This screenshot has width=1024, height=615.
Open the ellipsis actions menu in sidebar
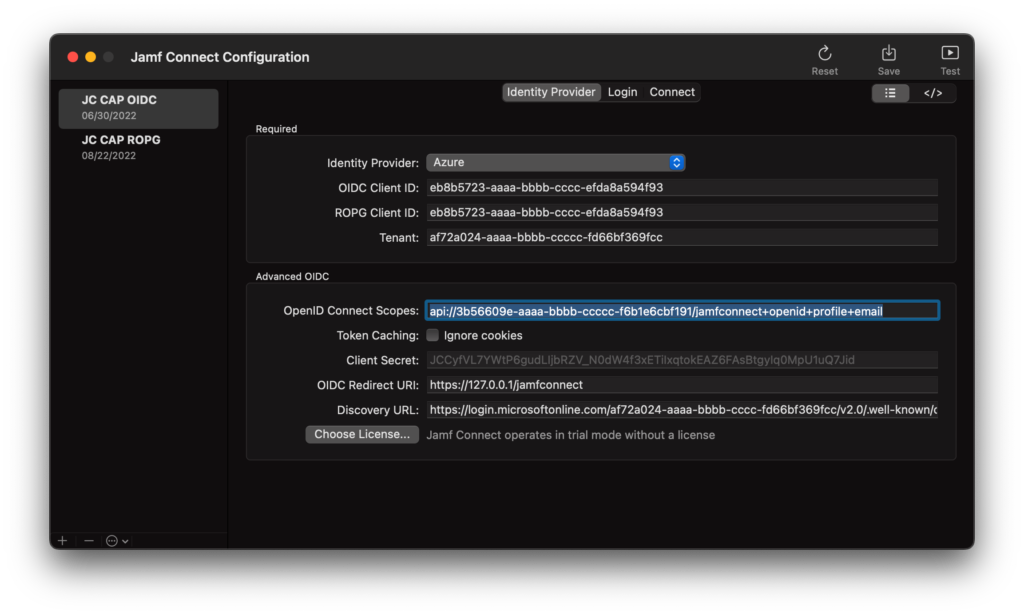point(117,541)
